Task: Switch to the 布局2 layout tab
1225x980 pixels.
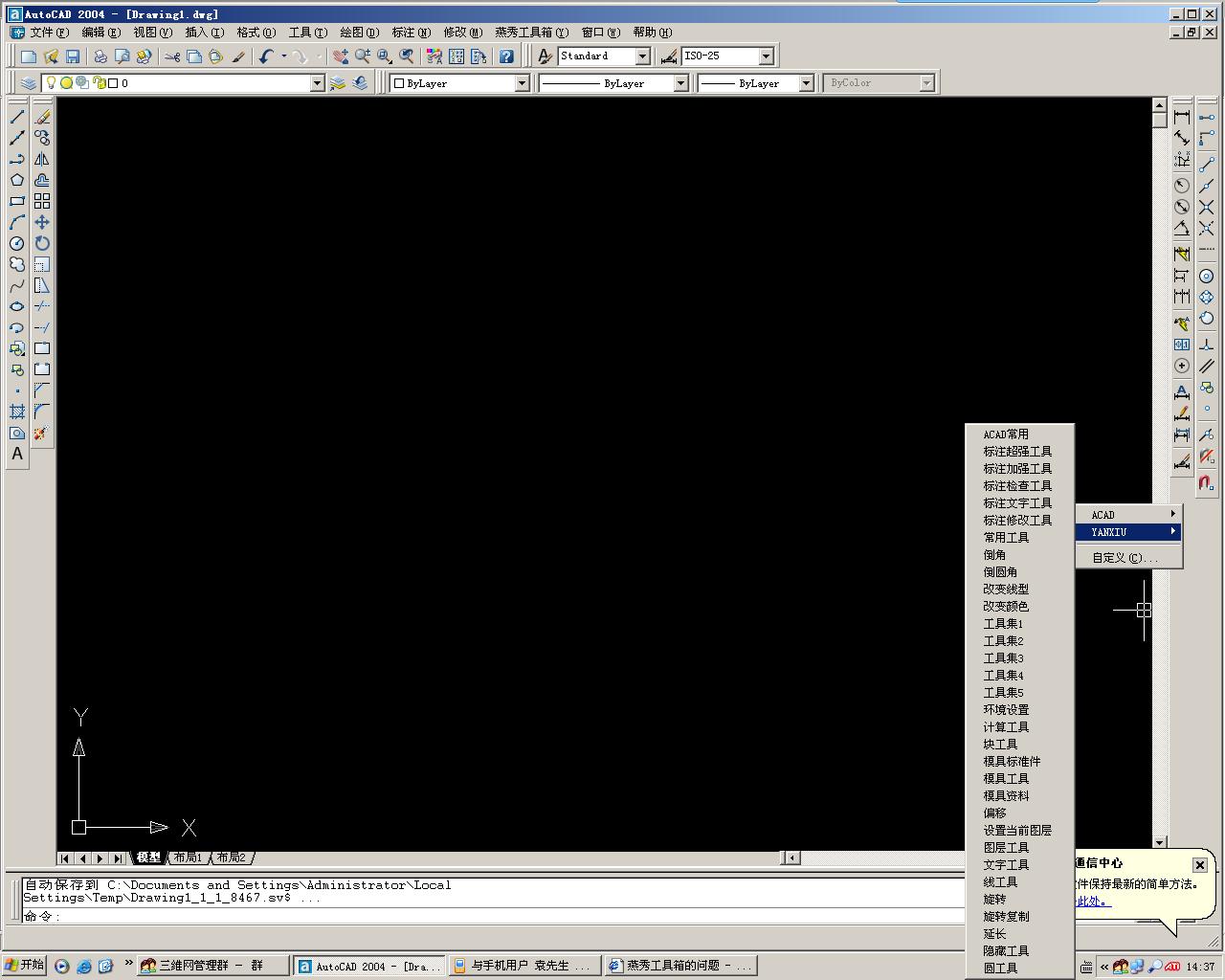Action: (x=232, y=857)
